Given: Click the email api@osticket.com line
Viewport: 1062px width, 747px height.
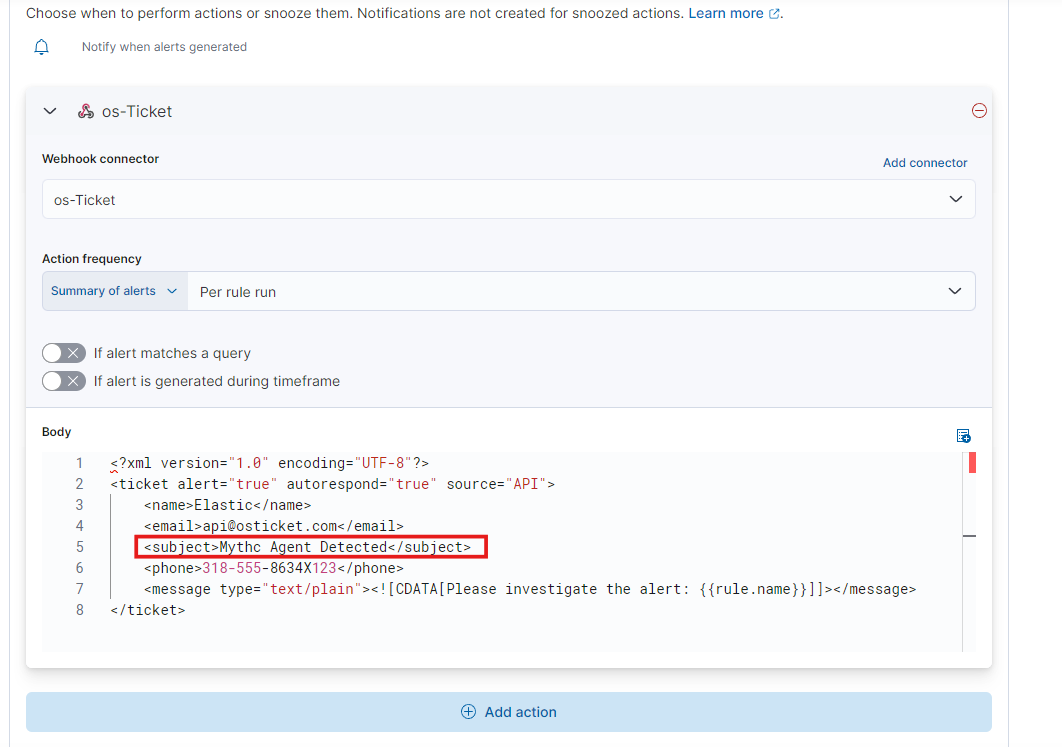Looking at the screenshot, I should (x=274, y=526).
